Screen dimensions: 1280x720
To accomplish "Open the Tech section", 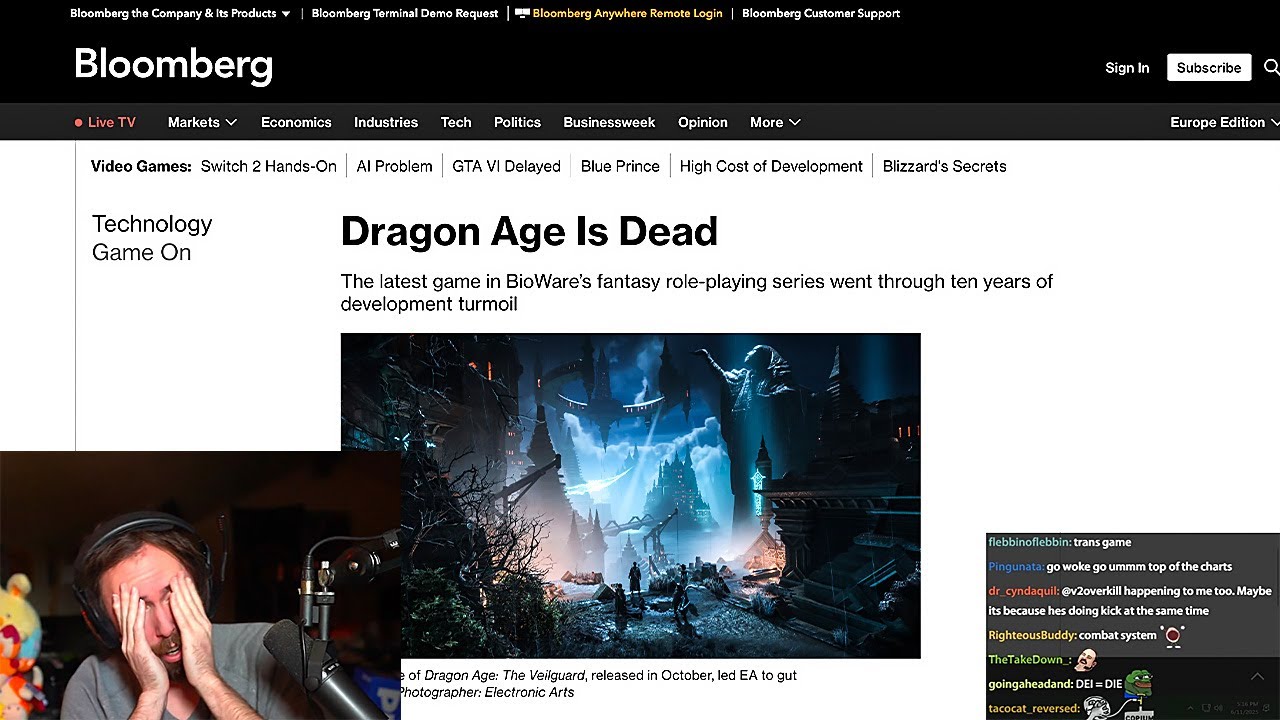I will [x=456, y=122].
